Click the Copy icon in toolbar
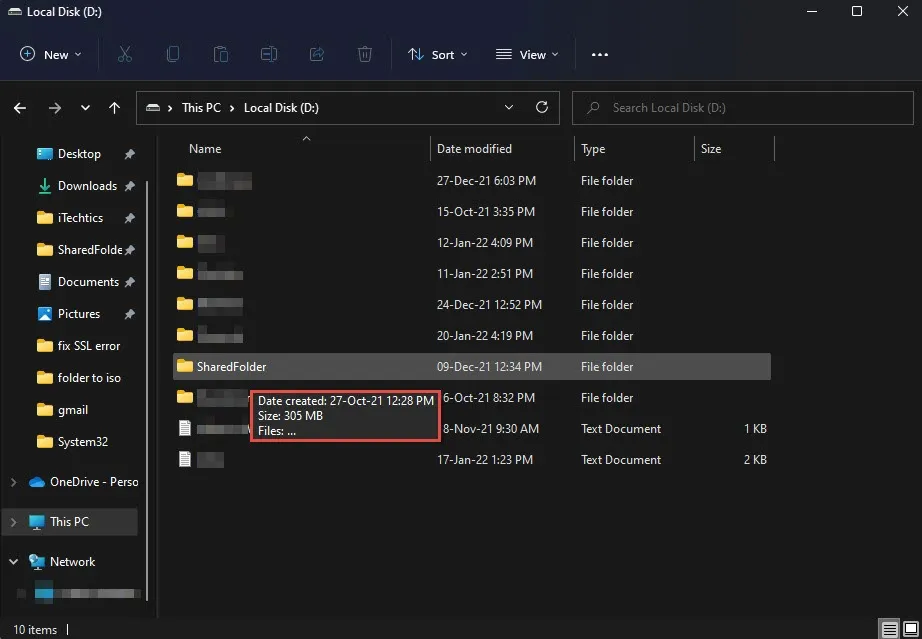 pos(173,54)
